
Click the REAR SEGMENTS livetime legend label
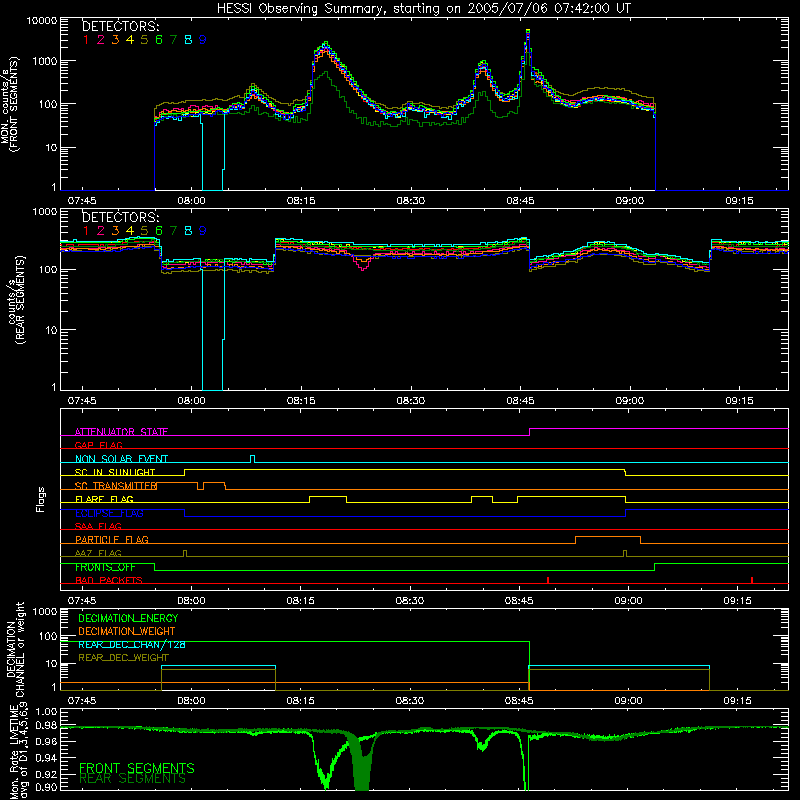pos(133,779)
